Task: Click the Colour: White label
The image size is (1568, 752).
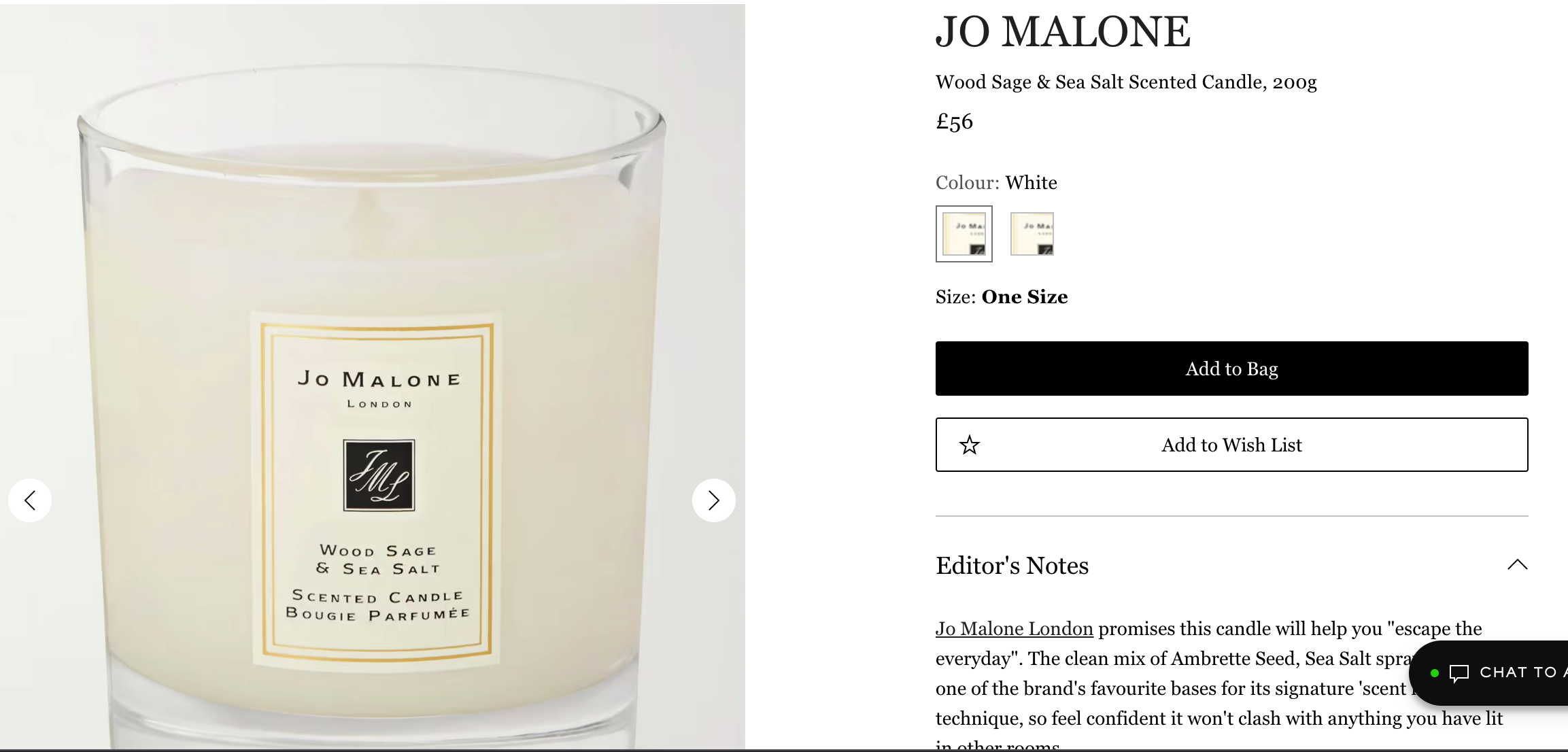Action: click(996, 183)
